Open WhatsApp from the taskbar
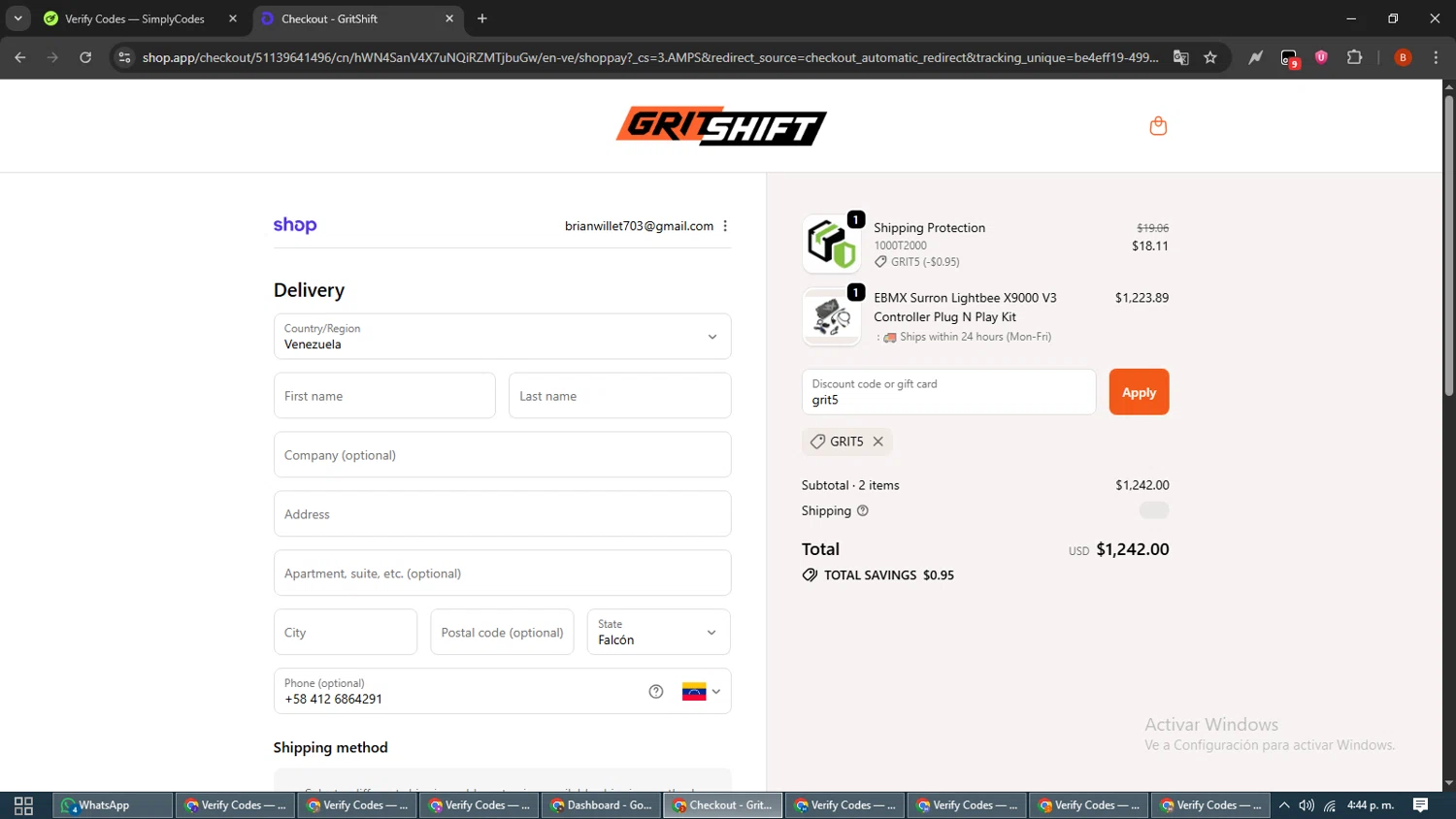The image size is (1456, 819). click(113, 805)
